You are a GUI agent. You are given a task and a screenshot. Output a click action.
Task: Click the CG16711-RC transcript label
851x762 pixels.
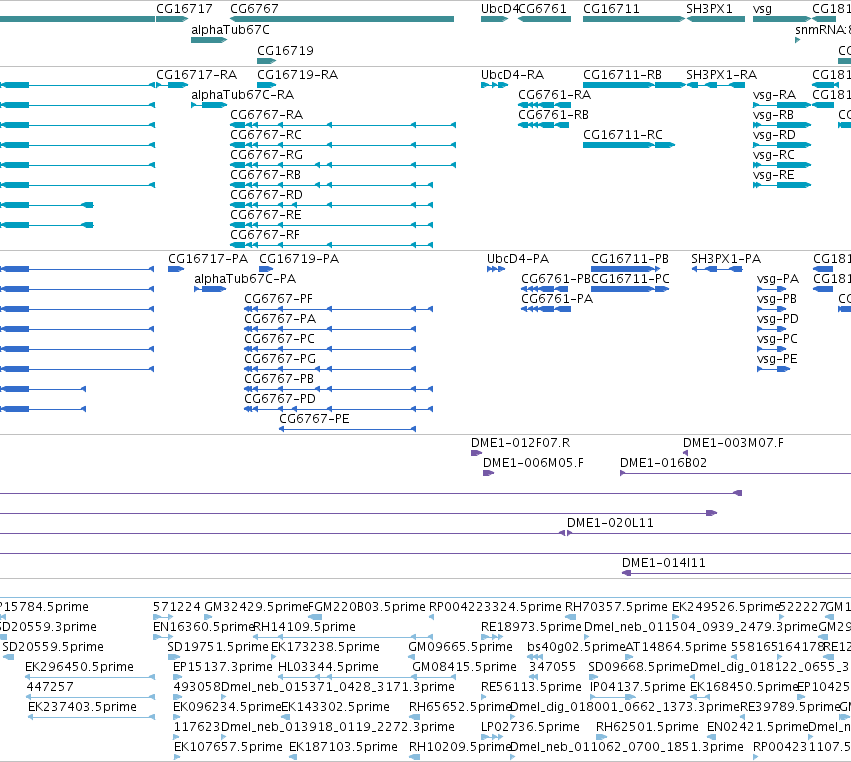coord(623,135)
